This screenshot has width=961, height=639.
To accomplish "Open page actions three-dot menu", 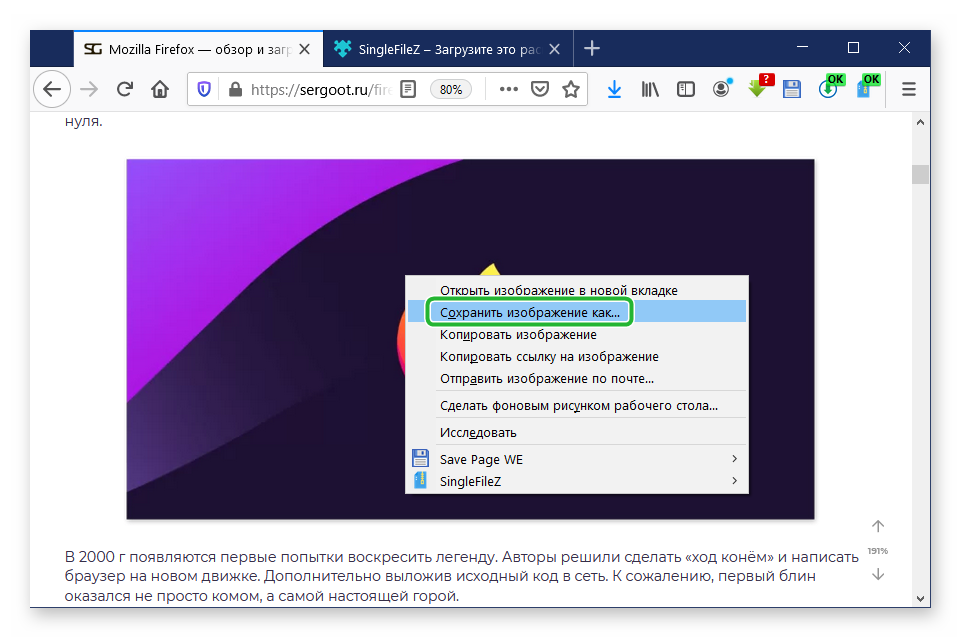I will tap(508, 89).
